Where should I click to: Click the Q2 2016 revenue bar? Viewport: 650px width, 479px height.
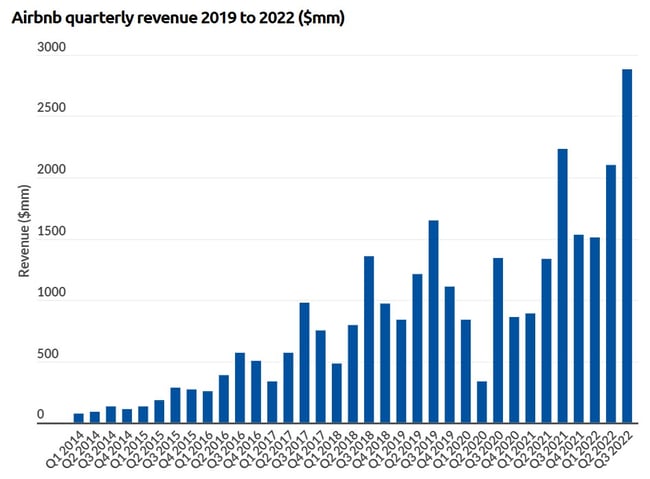[224, 399]
